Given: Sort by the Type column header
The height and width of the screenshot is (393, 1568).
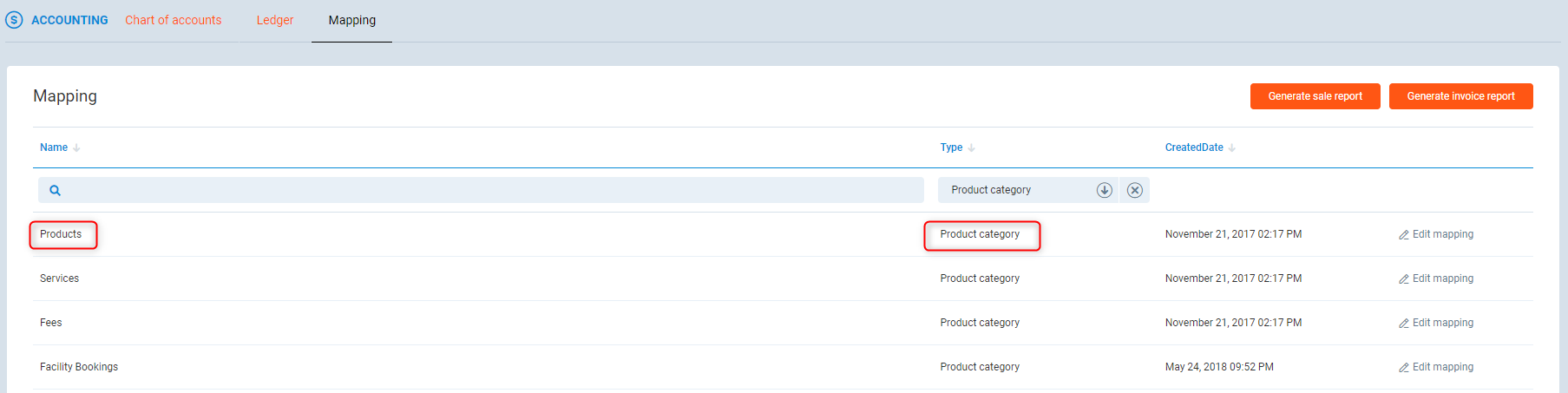Looking at the screenshot, I should 951,147.
